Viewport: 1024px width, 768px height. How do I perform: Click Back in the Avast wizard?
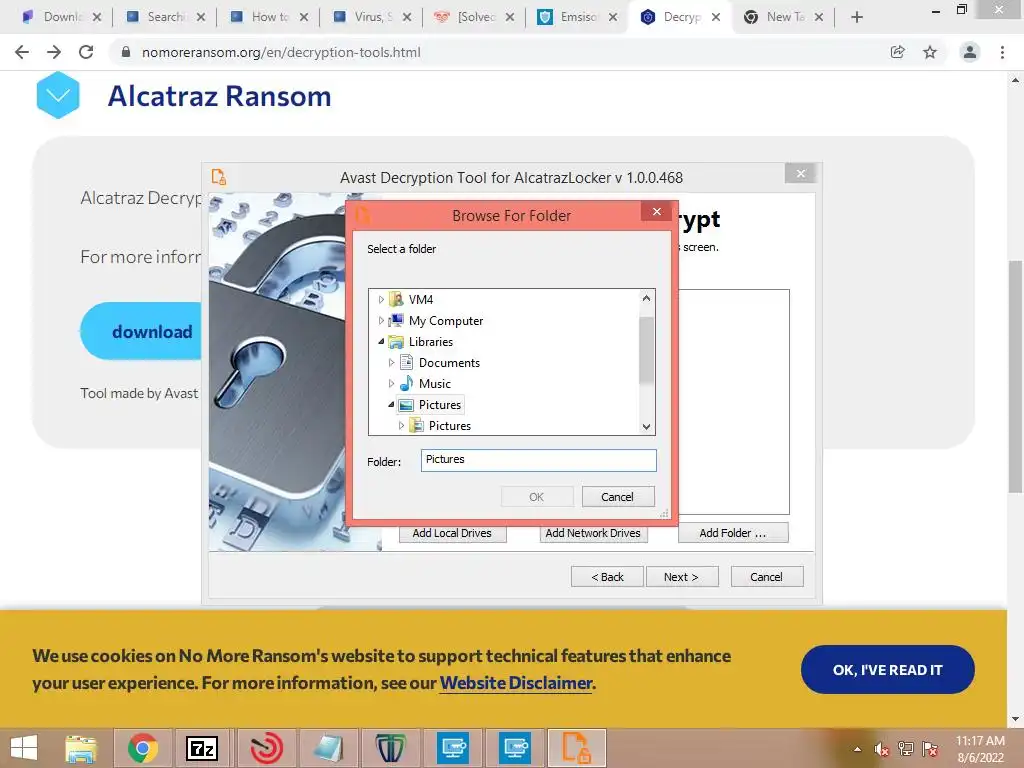(x=607, y=577)
